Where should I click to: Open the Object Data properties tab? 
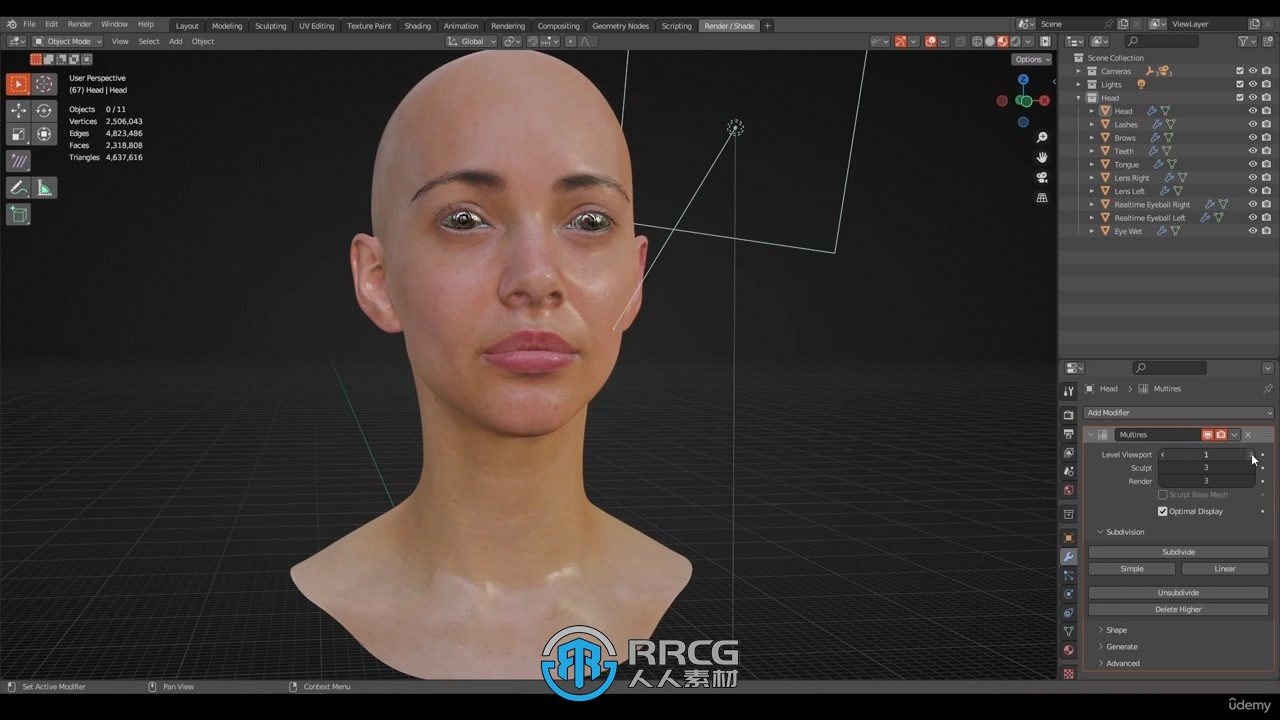coord(1068,631)
